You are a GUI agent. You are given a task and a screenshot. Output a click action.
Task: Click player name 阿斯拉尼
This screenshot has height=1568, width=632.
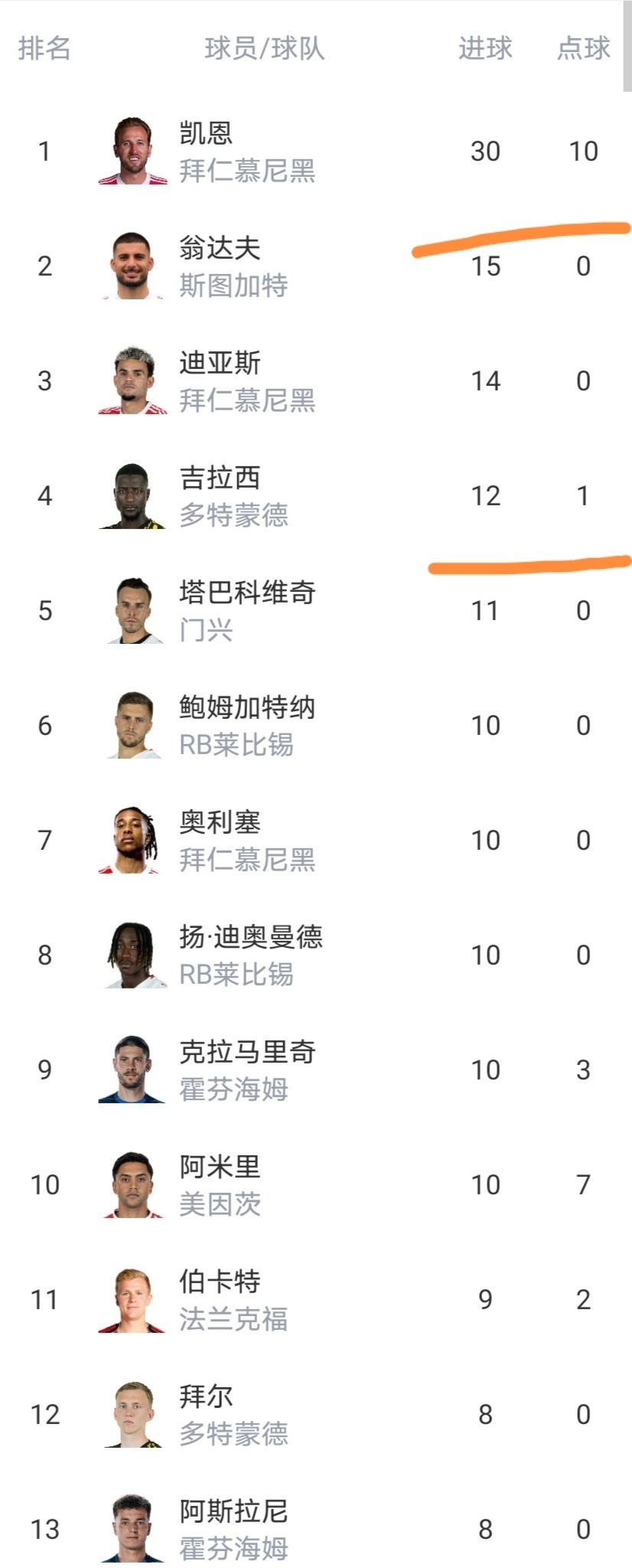click(233, 1511)
